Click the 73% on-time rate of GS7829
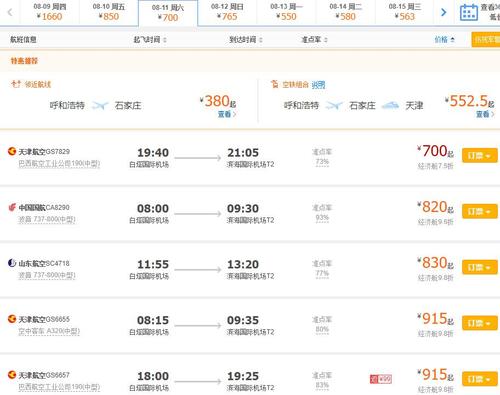500x395 pixels. [322, 162]
